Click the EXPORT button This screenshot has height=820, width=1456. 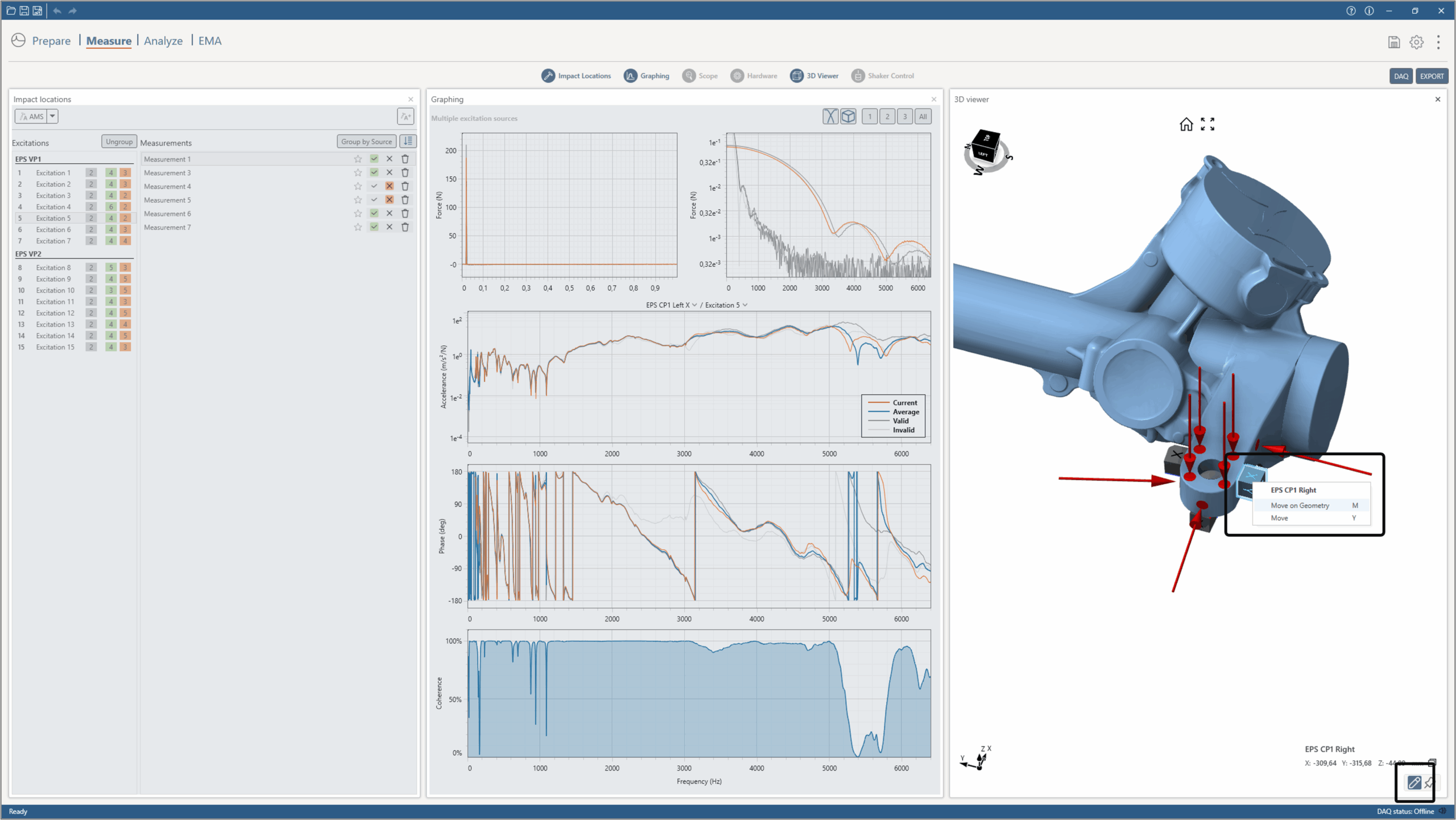click(x=1431, y=76)
